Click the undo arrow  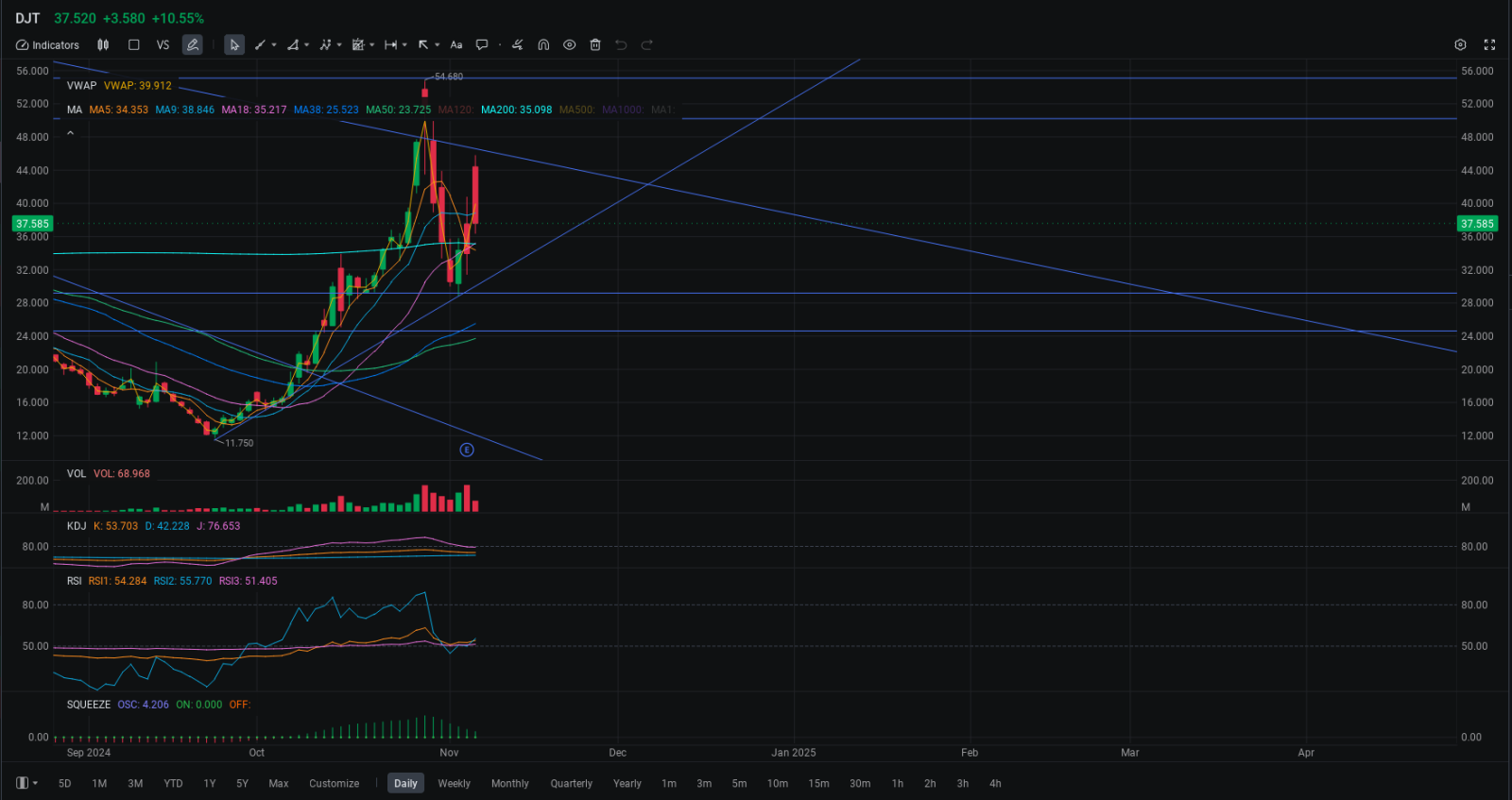pos(621,44)
